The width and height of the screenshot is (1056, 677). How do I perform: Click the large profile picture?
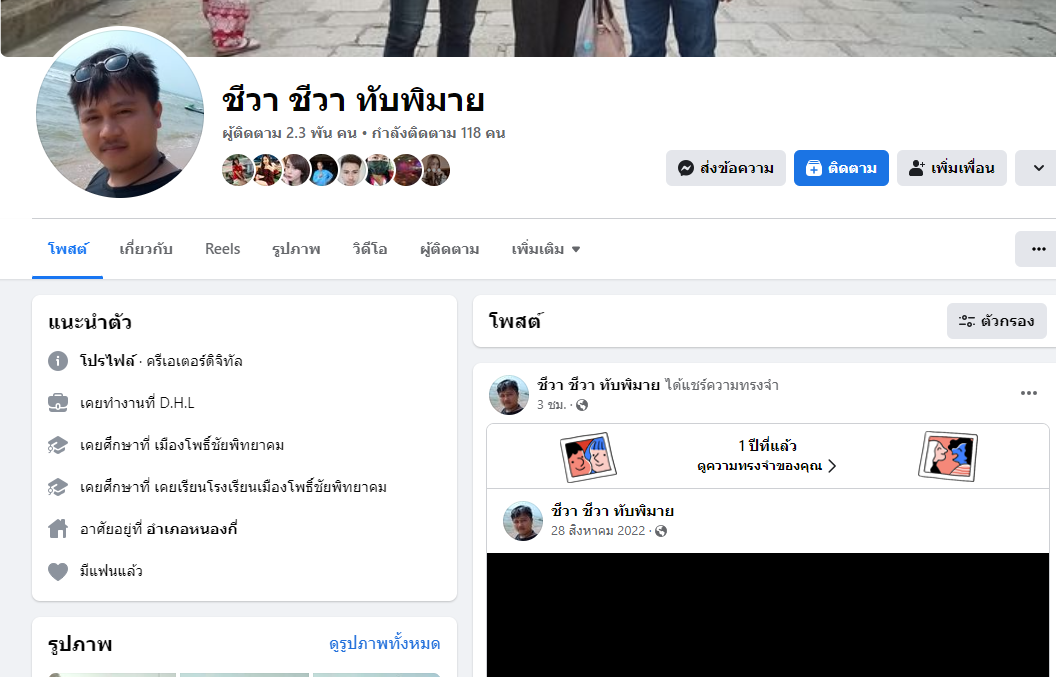click(120, 113)
